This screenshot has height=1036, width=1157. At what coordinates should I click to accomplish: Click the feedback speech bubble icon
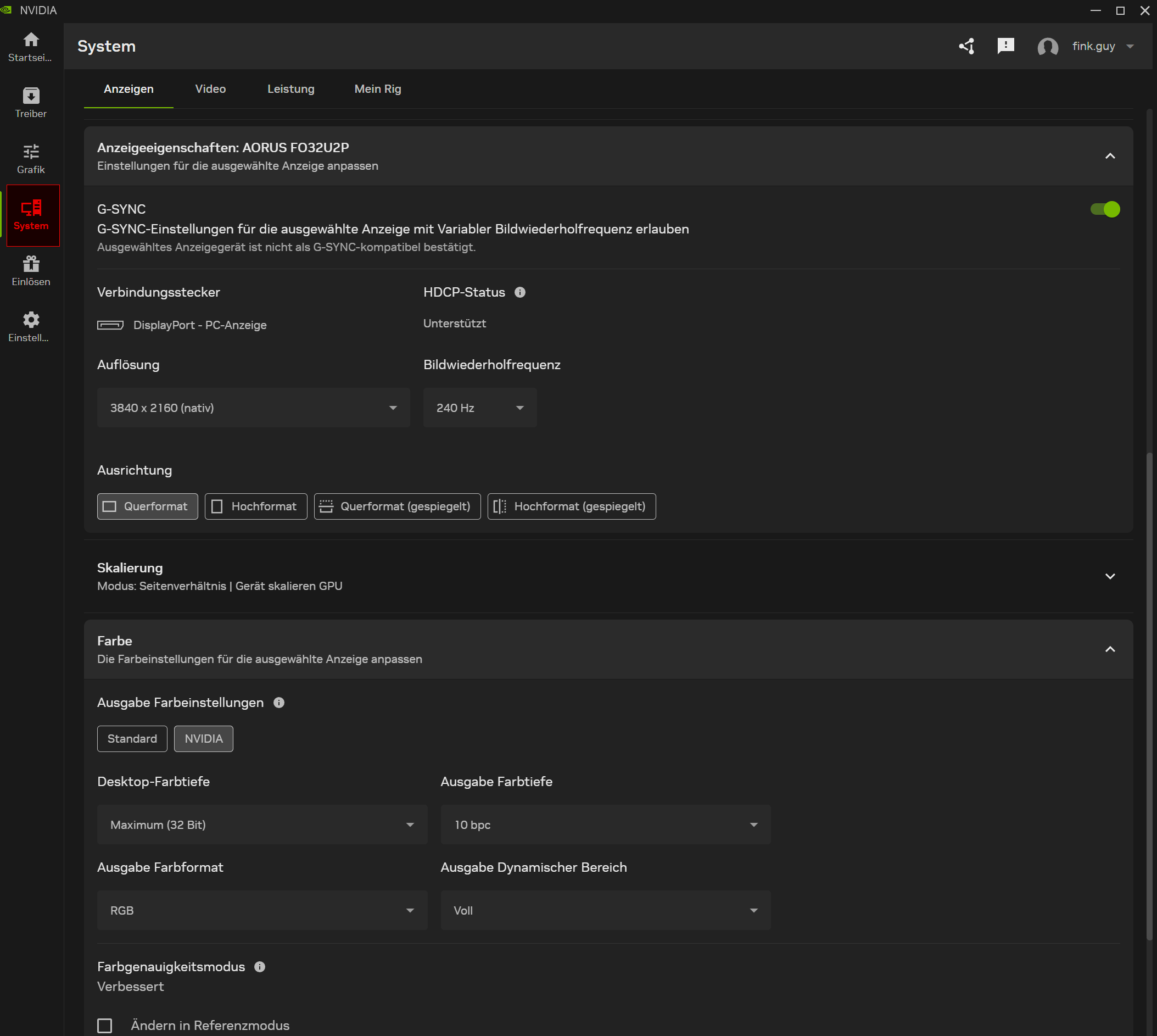1005,46
